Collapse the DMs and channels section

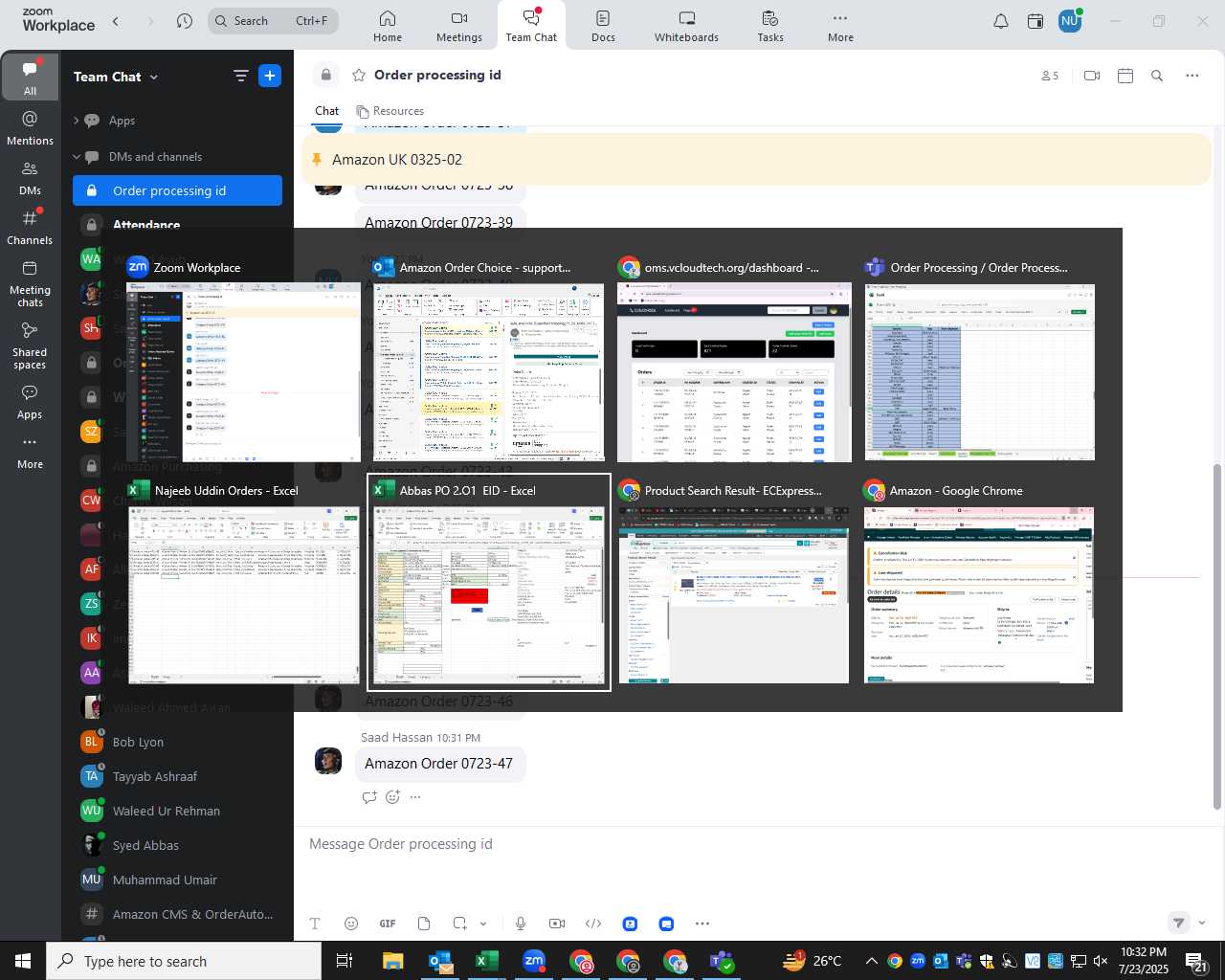76,157
